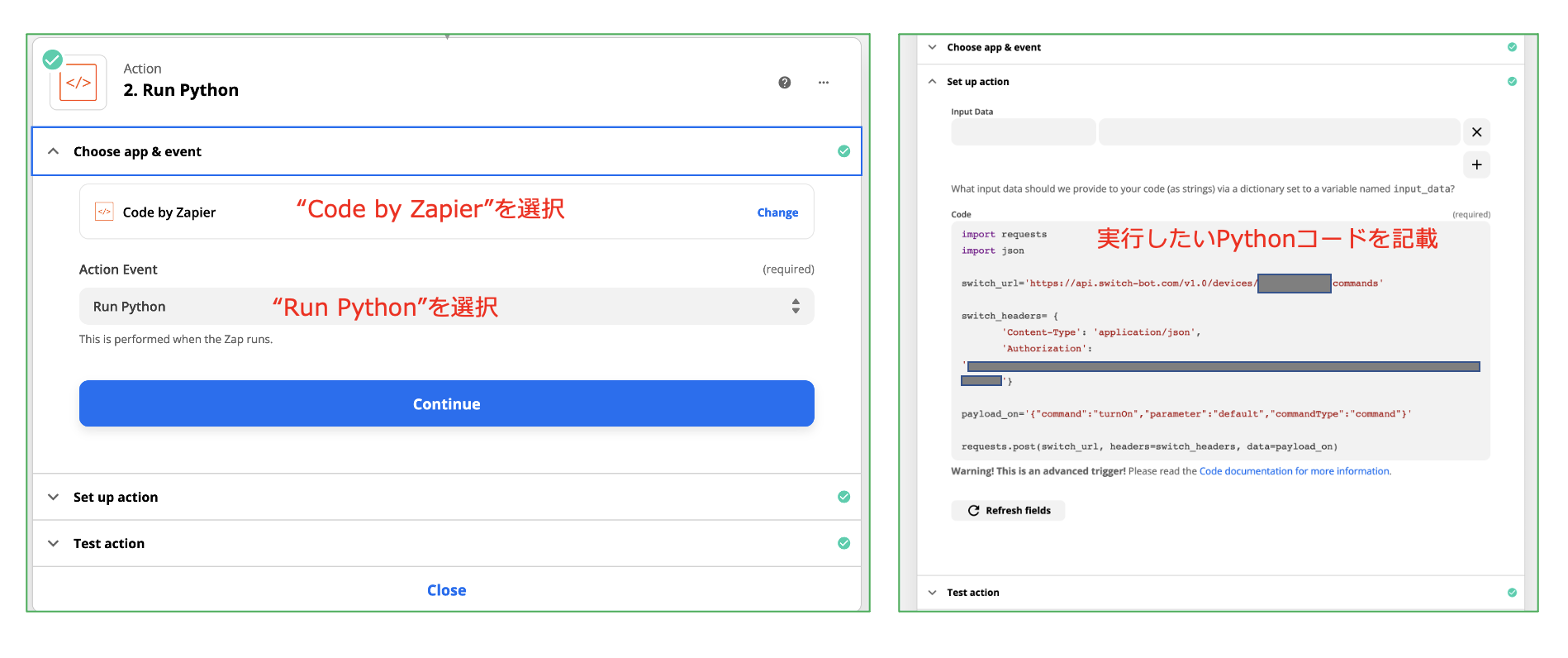Click green checkmark on right Set up action
This screenshot has height=658, width=1568.
(1512, 81)
